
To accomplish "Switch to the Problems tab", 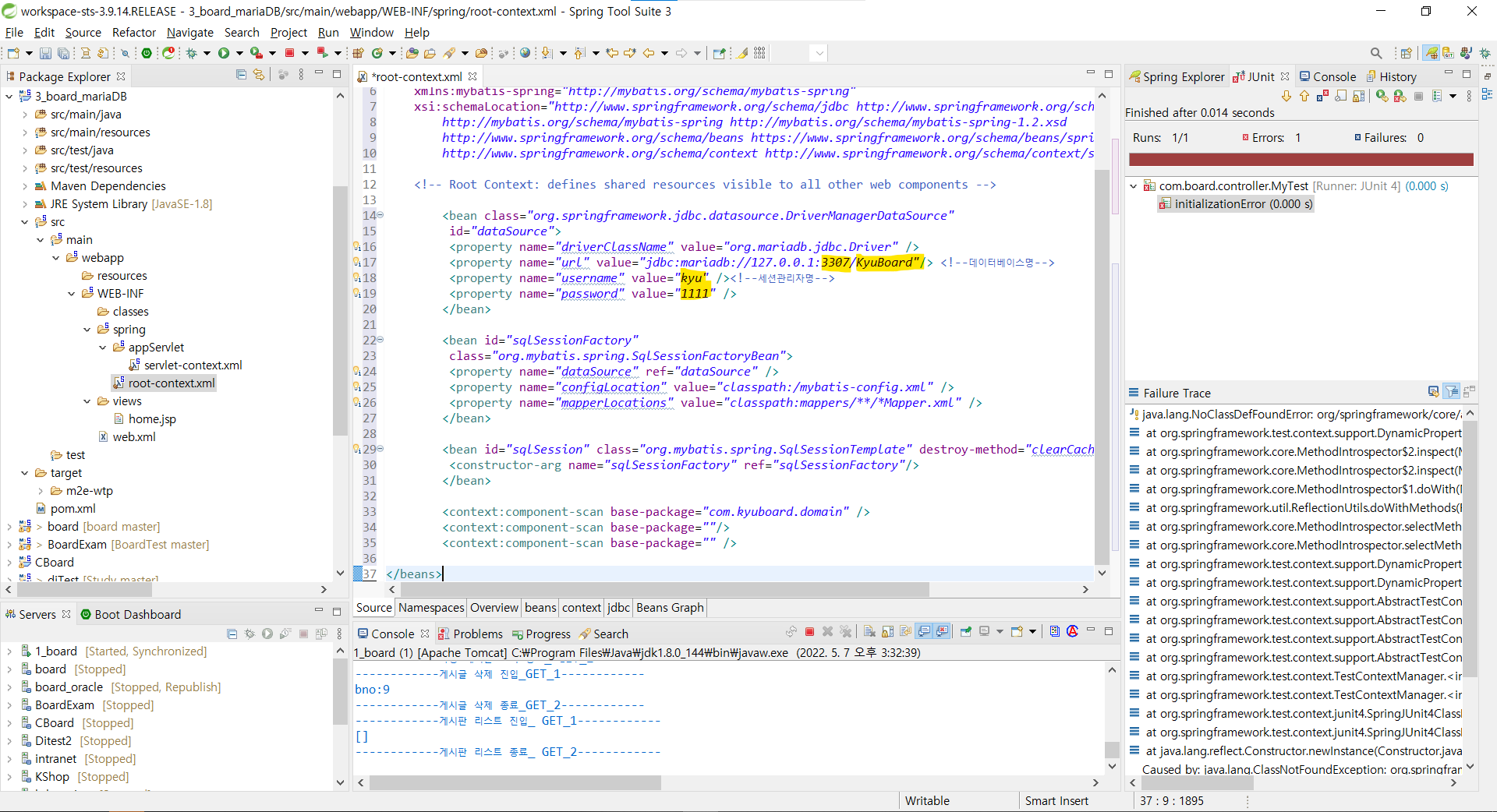I will pos(470,634).
